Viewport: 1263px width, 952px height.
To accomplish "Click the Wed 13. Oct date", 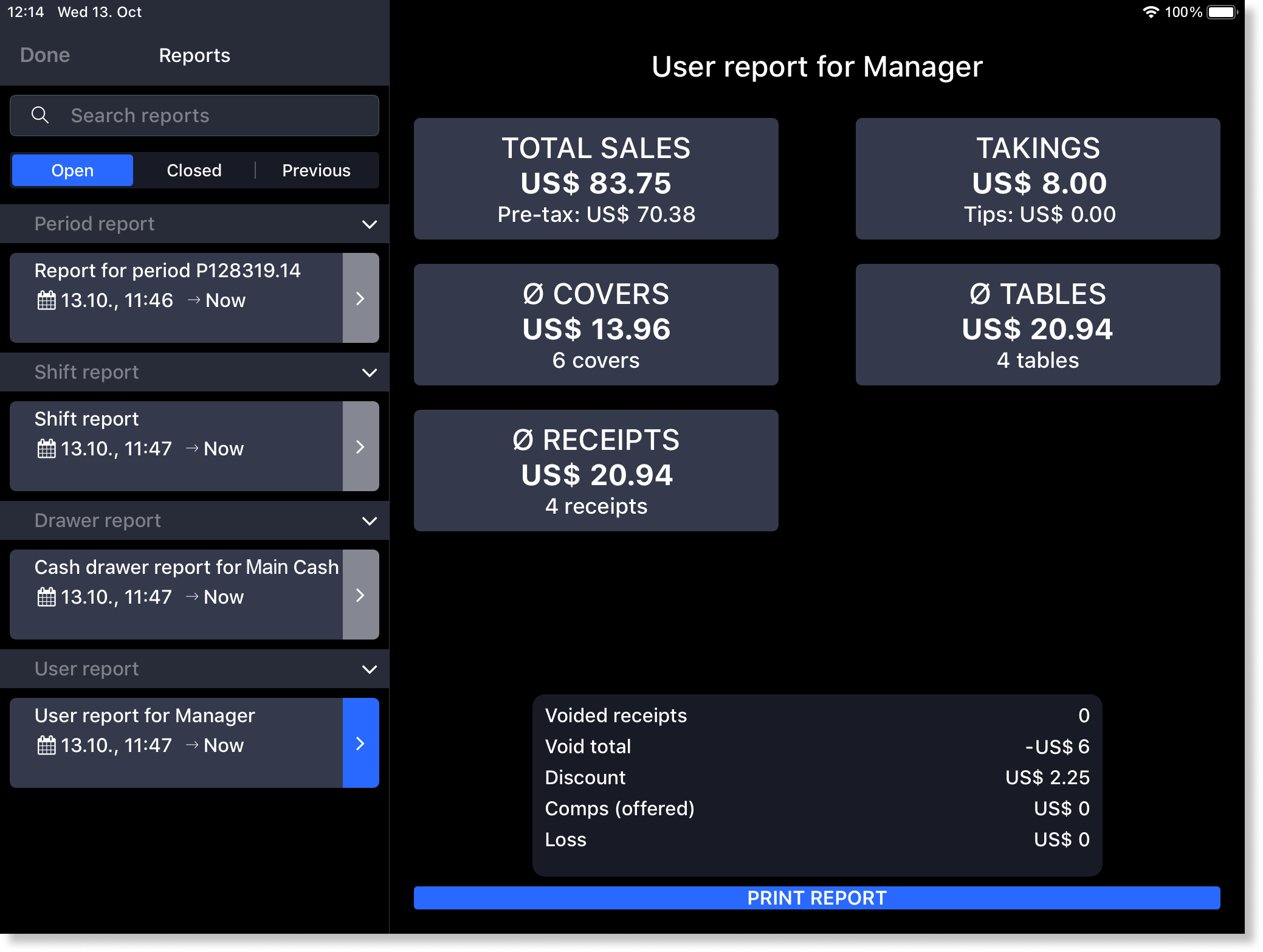I will (100, 12).
